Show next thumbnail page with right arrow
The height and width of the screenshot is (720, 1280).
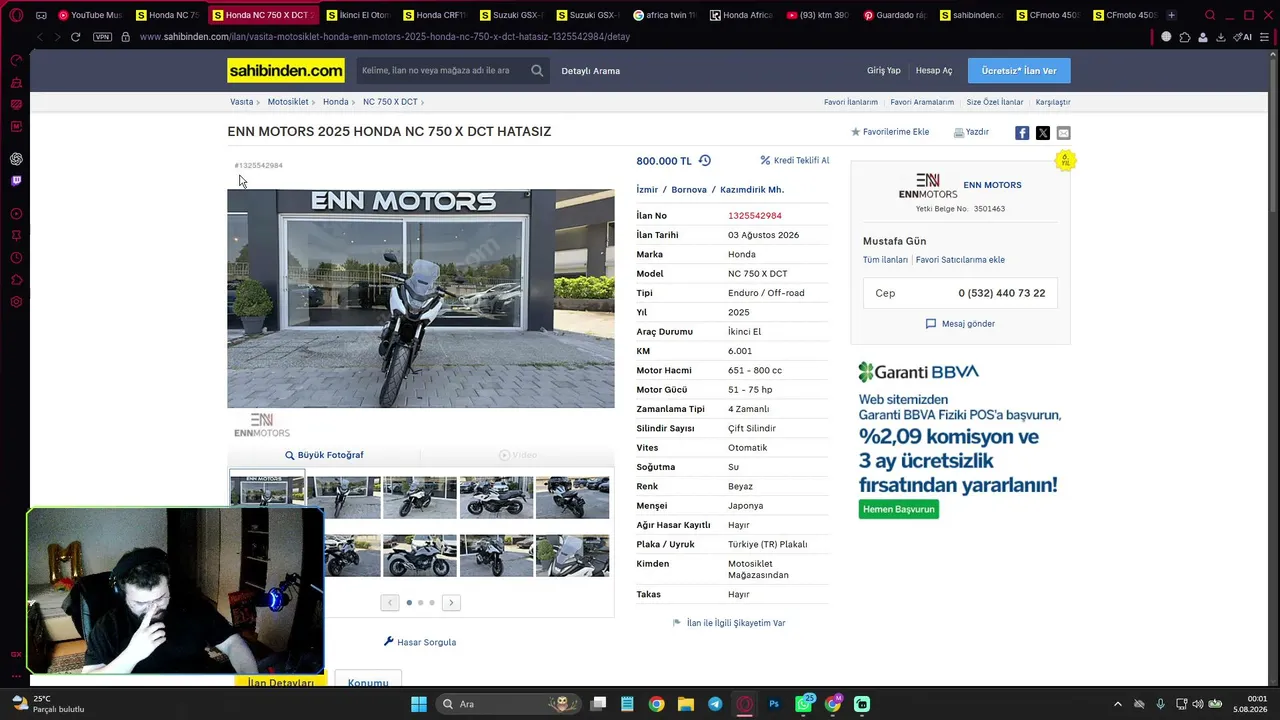pos(451,603)
